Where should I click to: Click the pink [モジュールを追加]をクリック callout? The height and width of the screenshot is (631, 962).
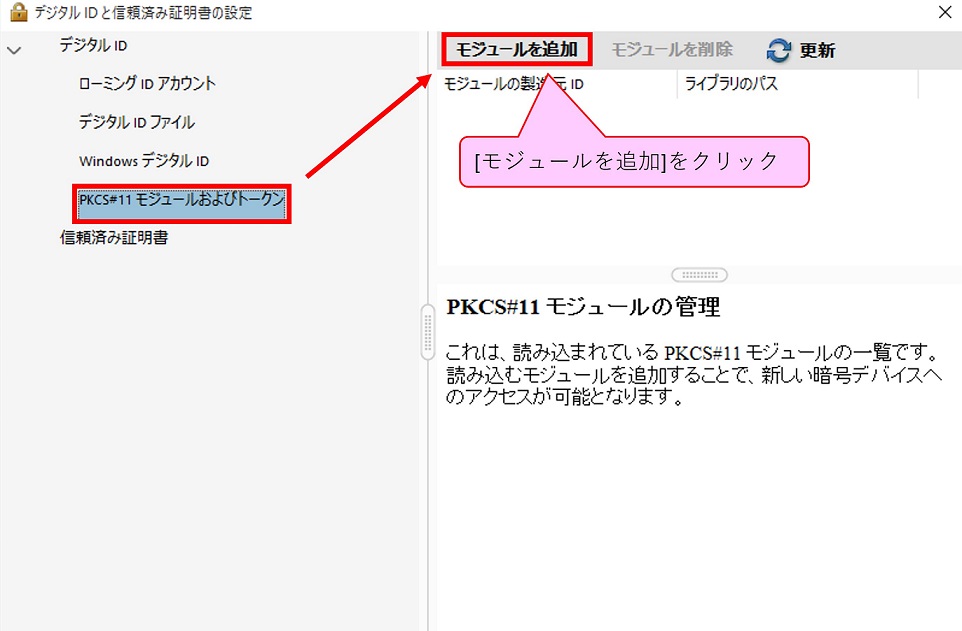pyautogui.click(x=633, y=162)
